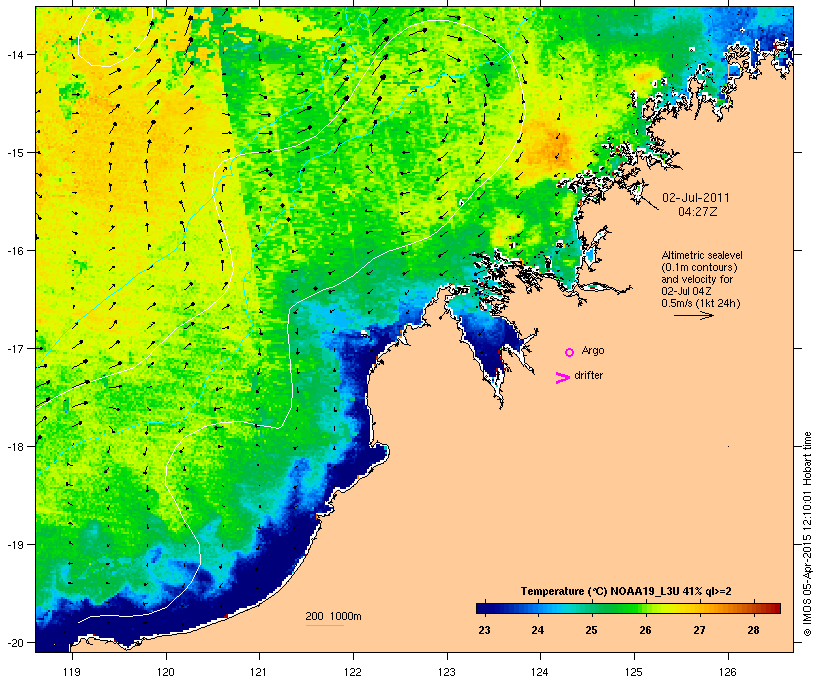Viewport: 820px width, 680px height.
Task: Click the '-16' latitude axis label
Action: tap(14, 251)
